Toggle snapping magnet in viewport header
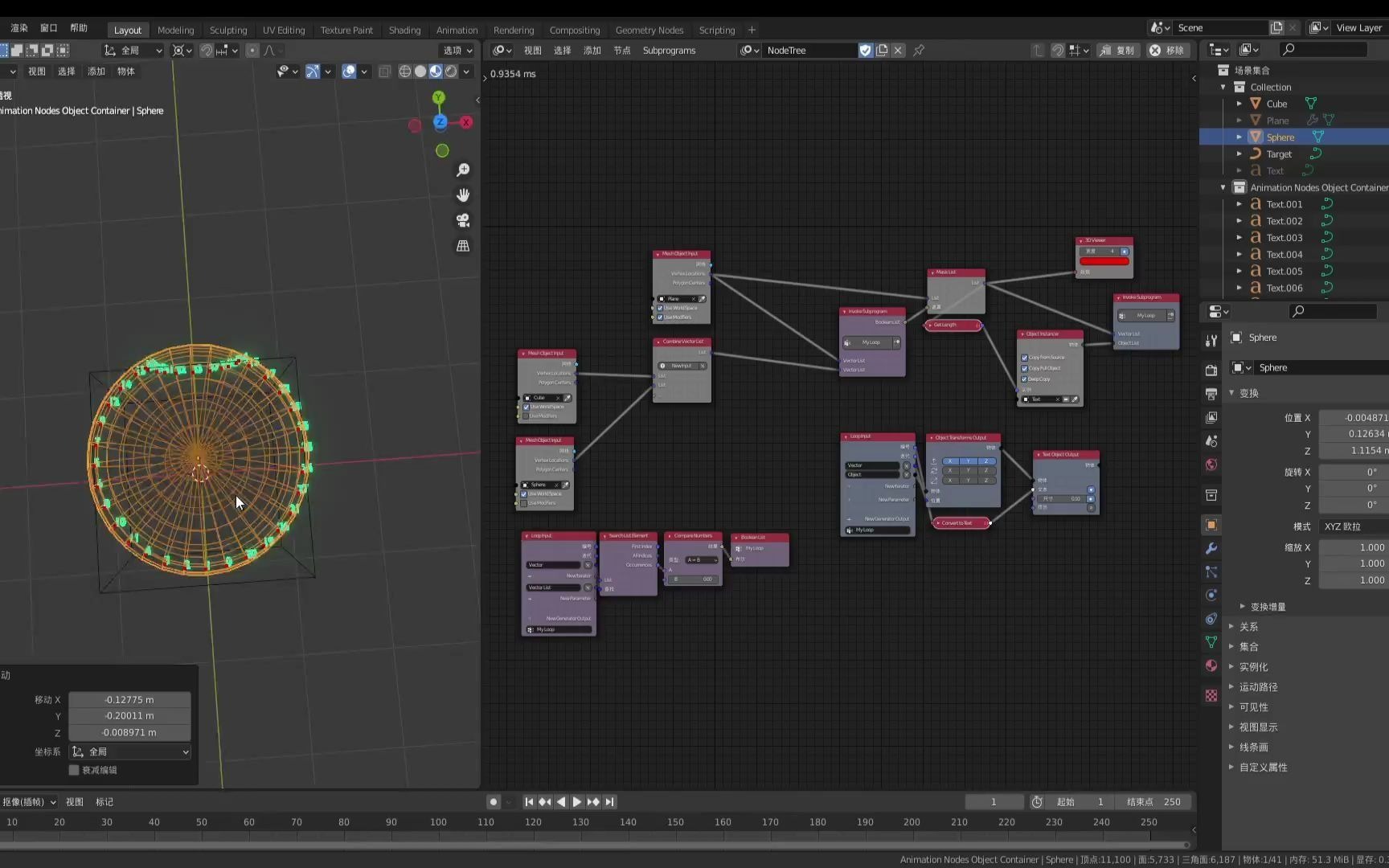The width and height of the screenshot is (1389, 868). click(207, 51)
